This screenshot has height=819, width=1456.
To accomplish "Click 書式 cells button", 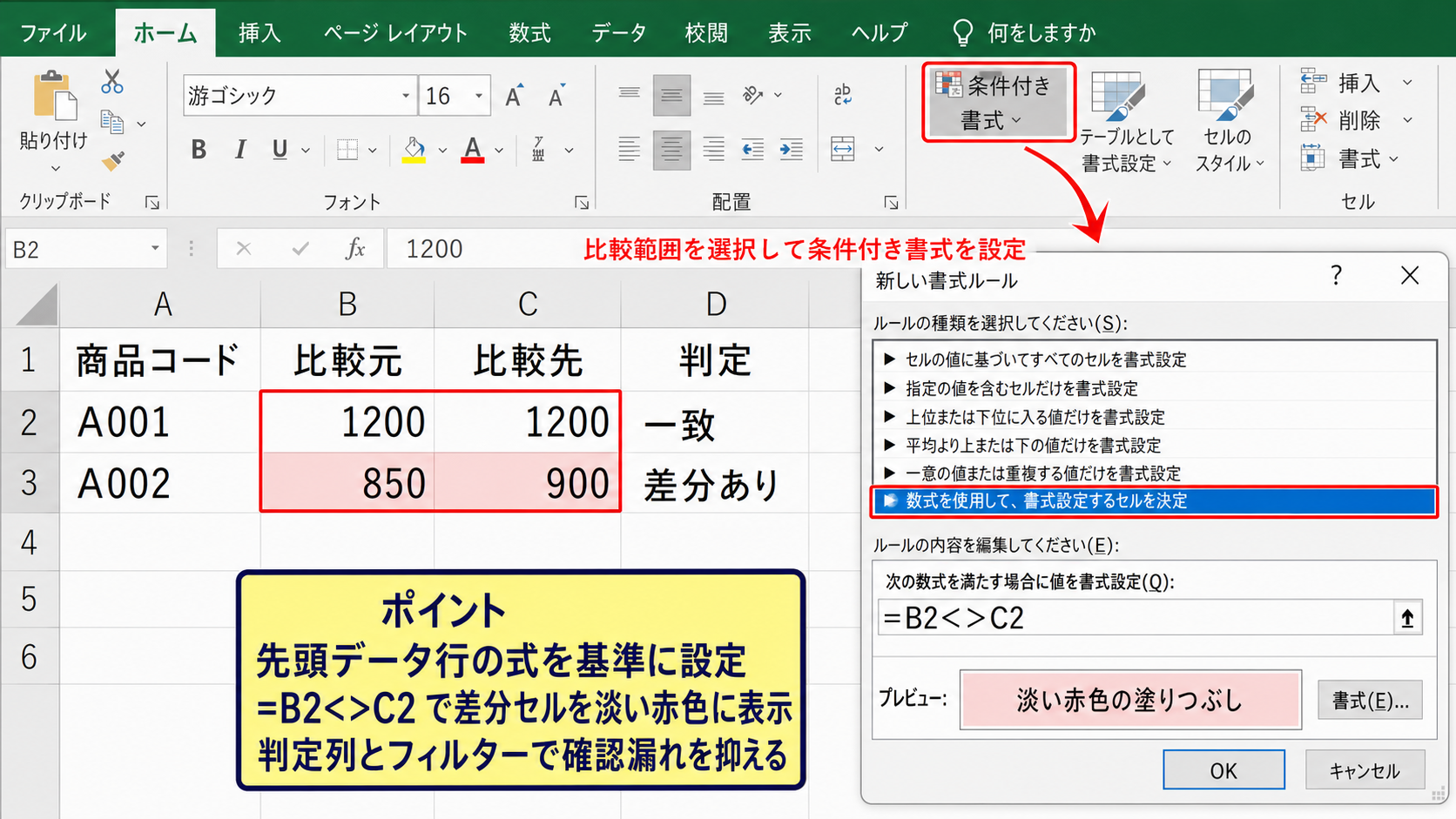I will pos(1350,158).
